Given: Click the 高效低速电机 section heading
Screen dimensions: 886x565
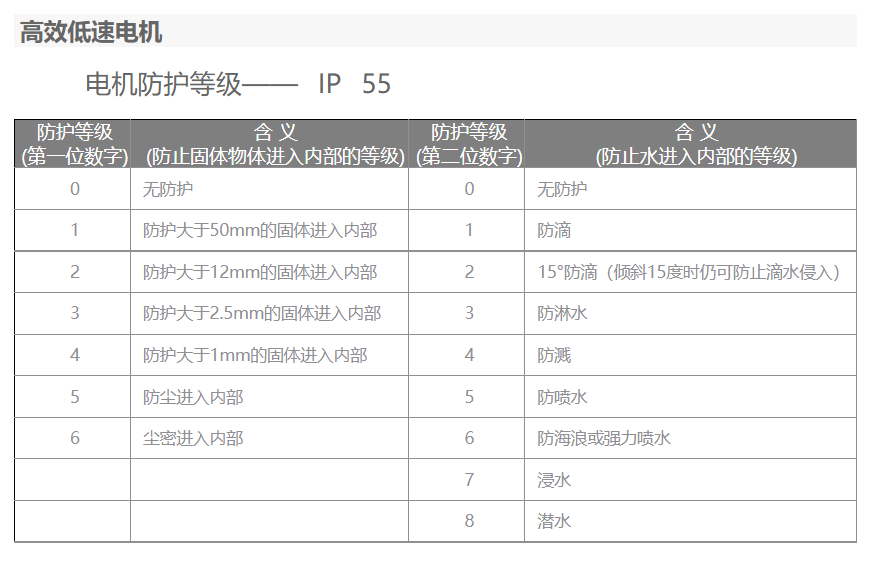Looking at the screenshot, I should pos(91,32).
